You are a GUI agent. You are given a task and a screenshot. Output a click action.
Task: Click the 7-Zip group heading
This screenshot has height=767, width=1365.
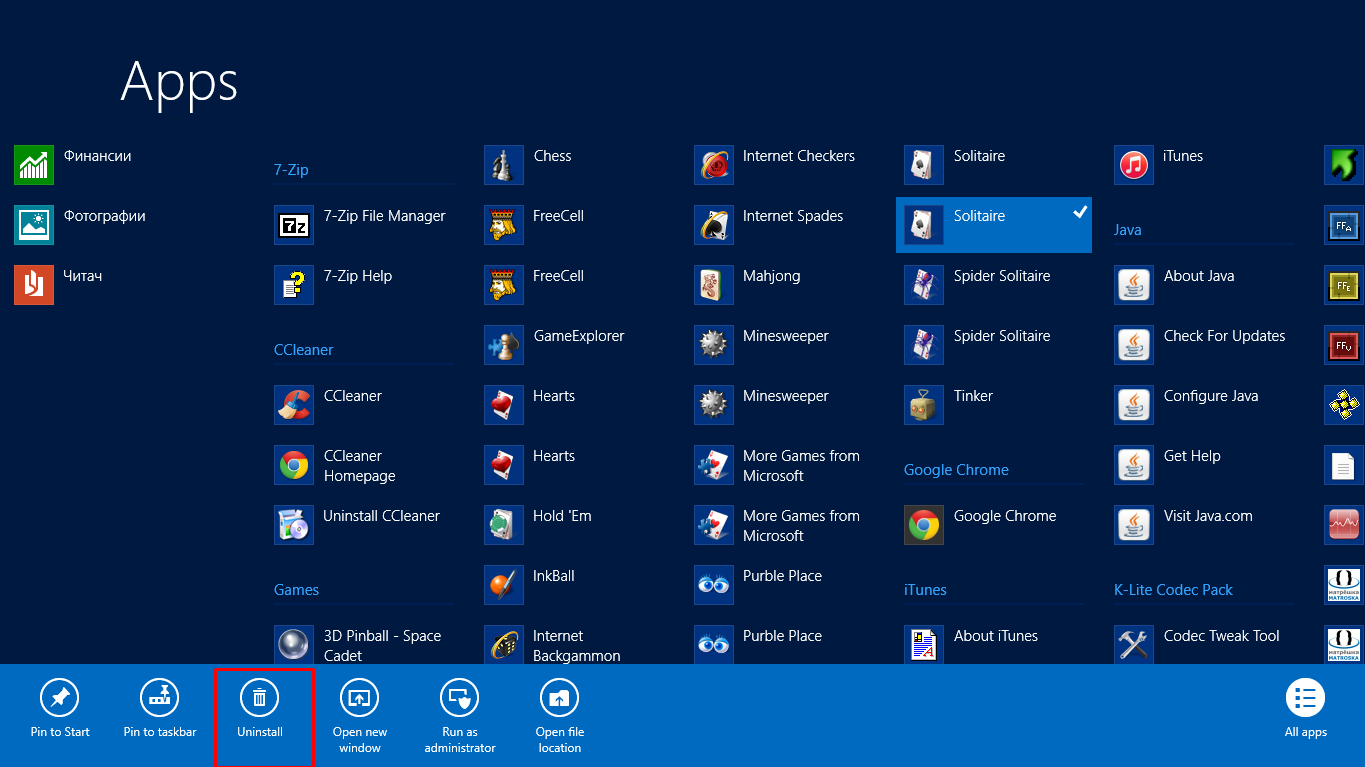click(291, 170)
